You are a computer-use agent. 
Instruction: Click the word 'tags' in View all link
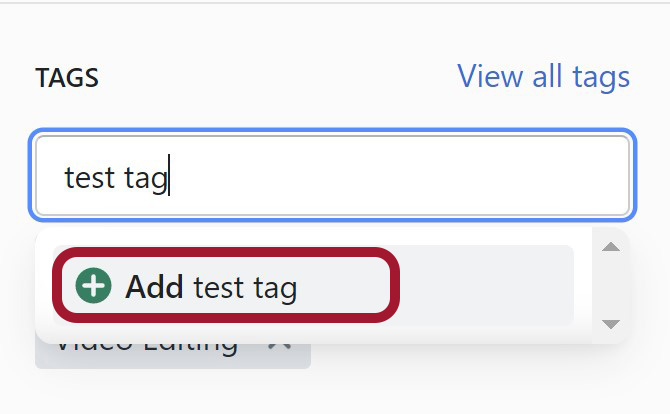[x=601, y=78]
